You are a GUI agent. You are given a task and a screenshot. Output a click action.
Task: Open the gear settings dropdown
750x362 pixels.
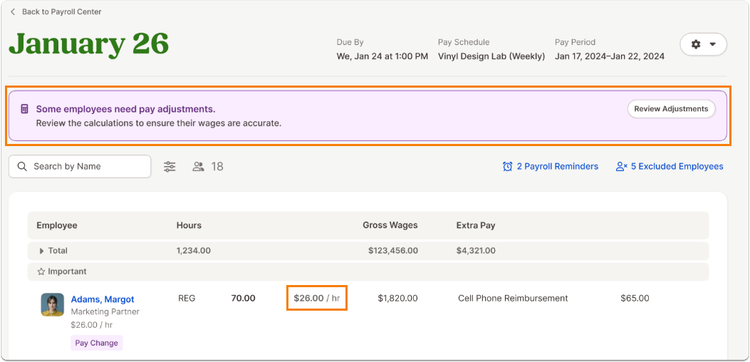pos(703,44)
